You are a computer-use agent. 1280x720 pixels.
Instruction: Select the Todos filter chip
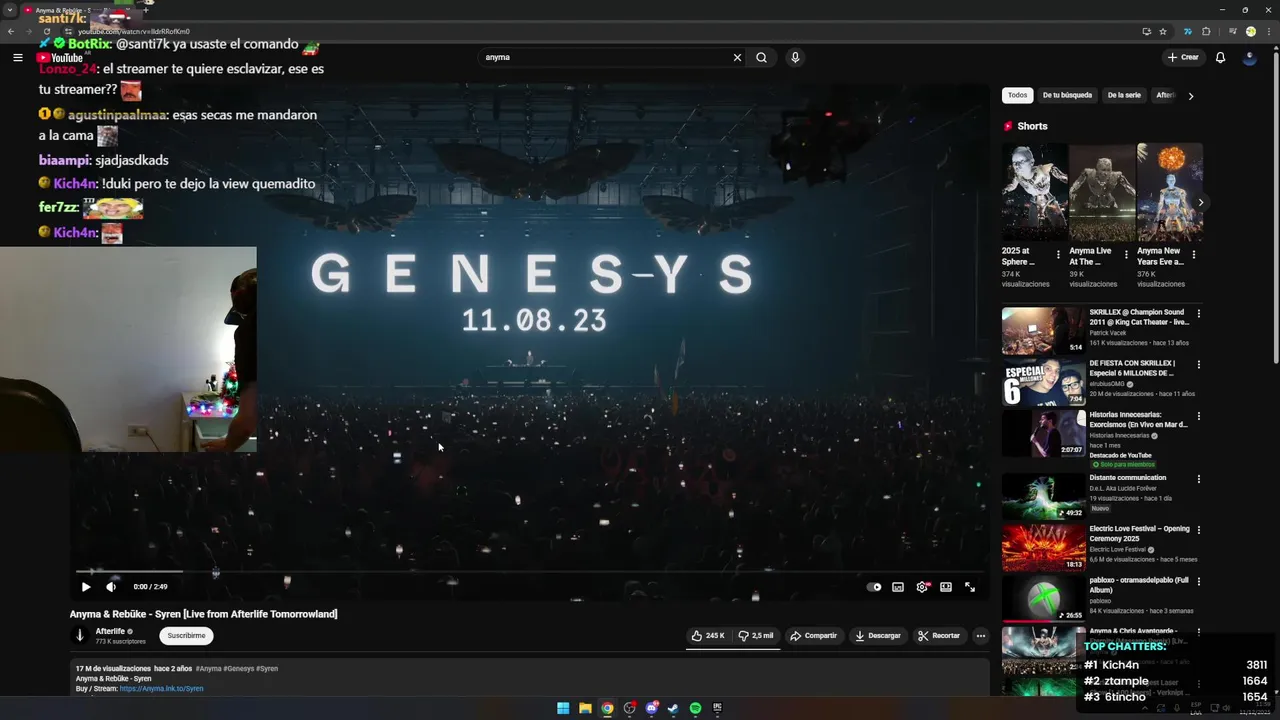pyautogui.click(x=1017, y=95)
